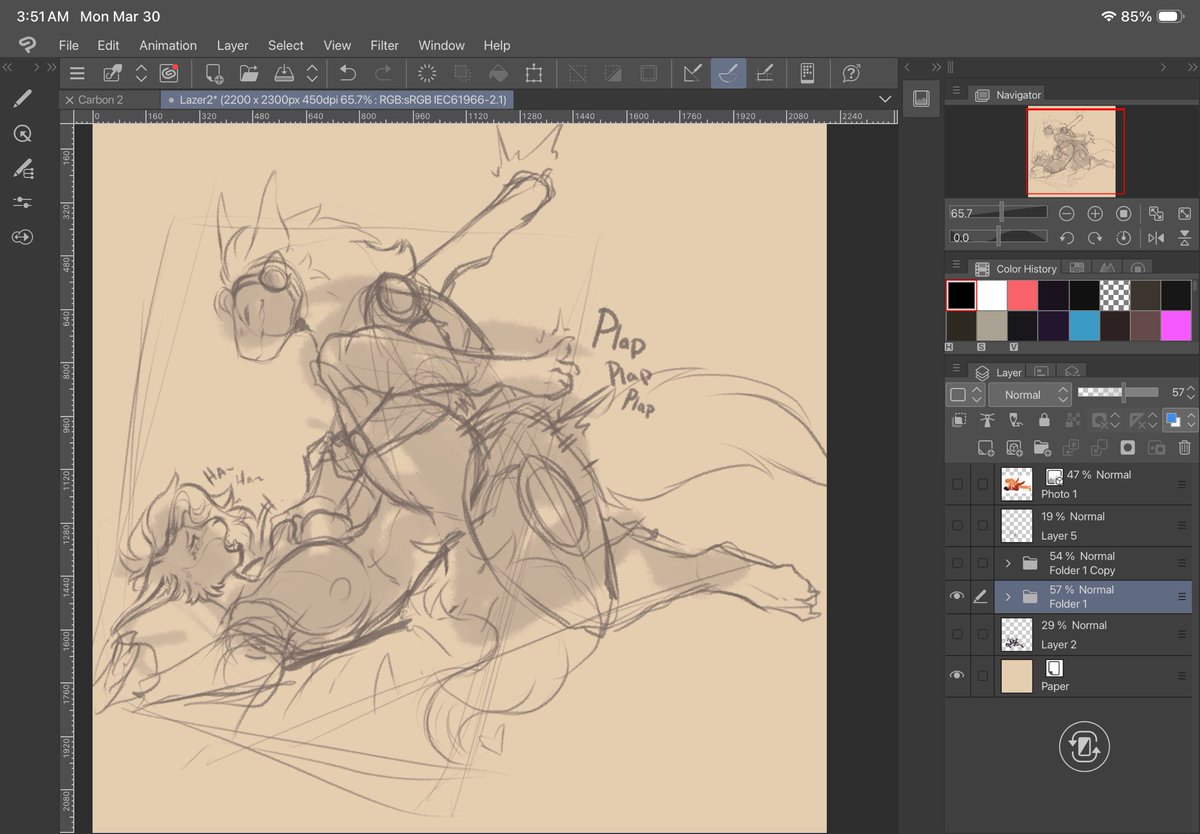The image size is (1200, 834).
Task: Click the round device-rotate button
Action: point(1084,747)
